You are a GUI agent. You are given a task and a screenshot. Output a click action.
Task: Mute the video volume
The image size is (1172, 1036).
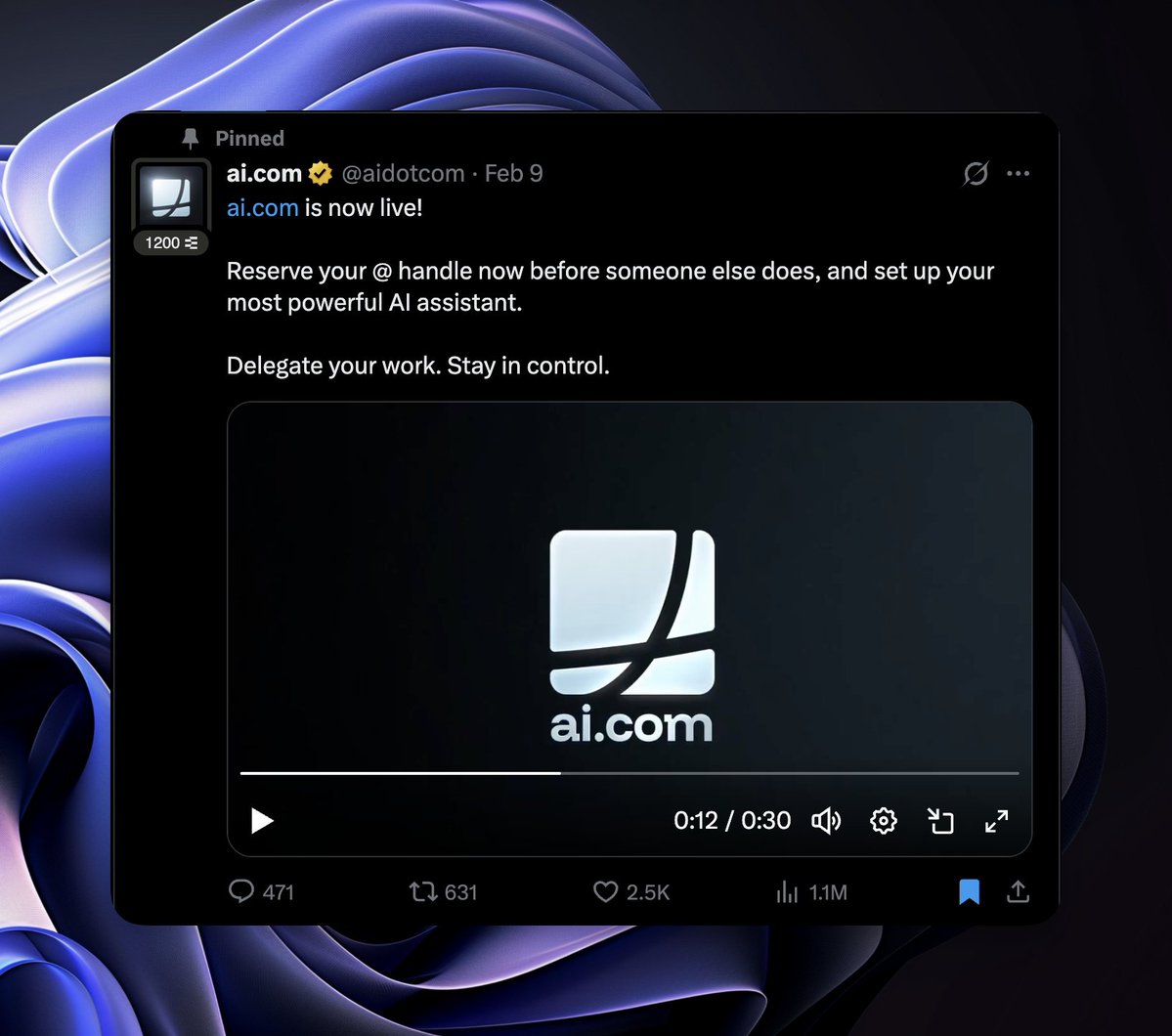826,821
